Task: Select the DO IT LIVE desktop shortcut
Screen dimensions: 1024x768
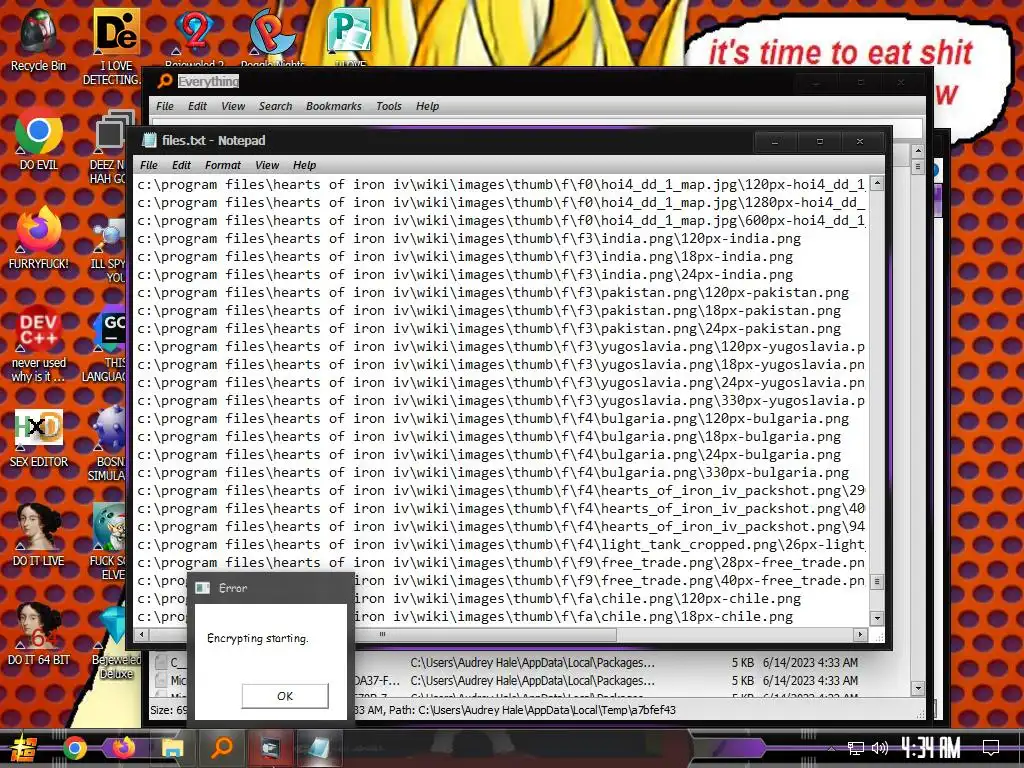Action: (x=38, y=536)
